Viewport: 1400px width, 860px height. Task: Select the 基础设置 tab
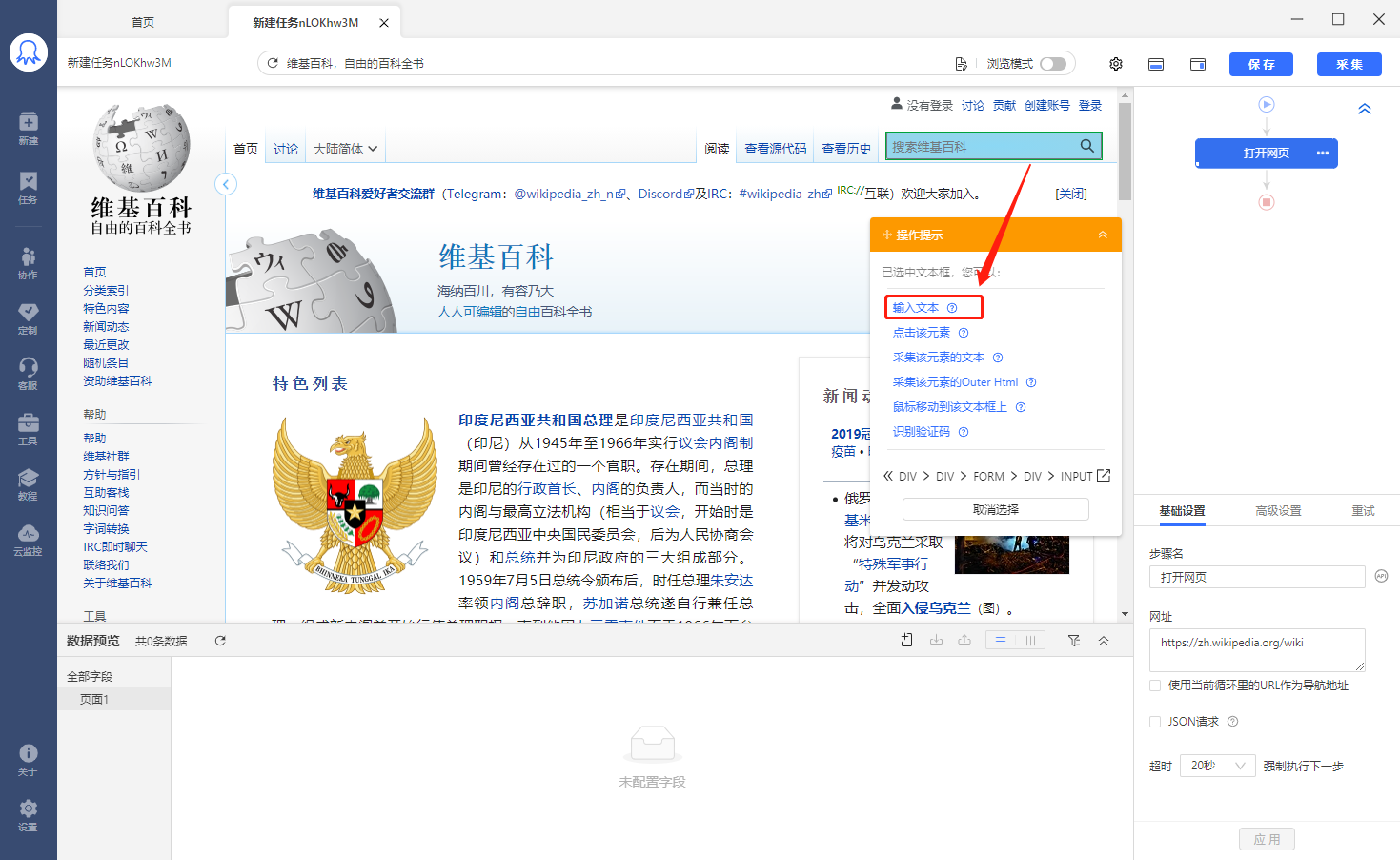(x=1182, y=511)
